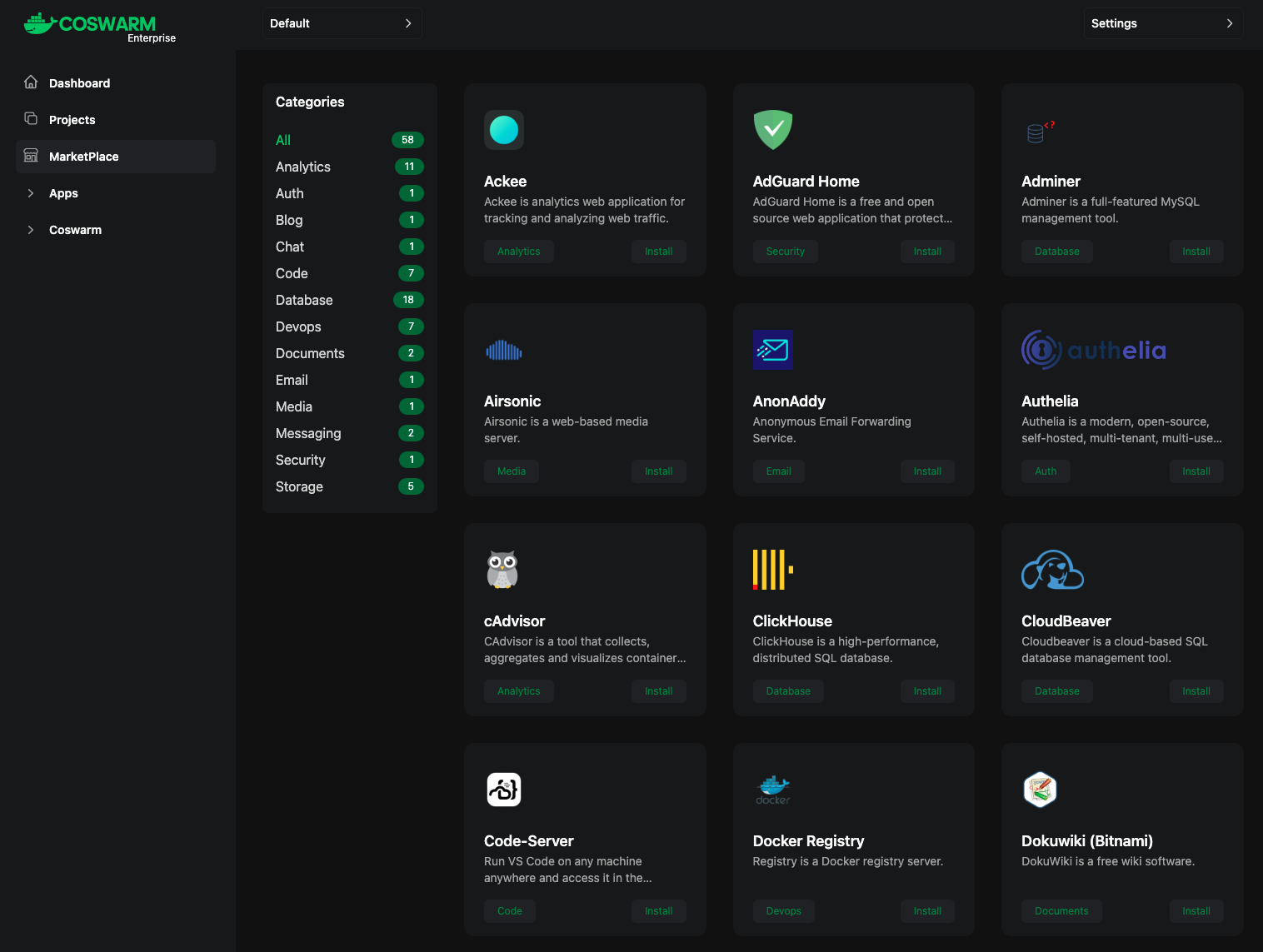Filter by Documents category

pyautogui.click(x=350, y=353)
